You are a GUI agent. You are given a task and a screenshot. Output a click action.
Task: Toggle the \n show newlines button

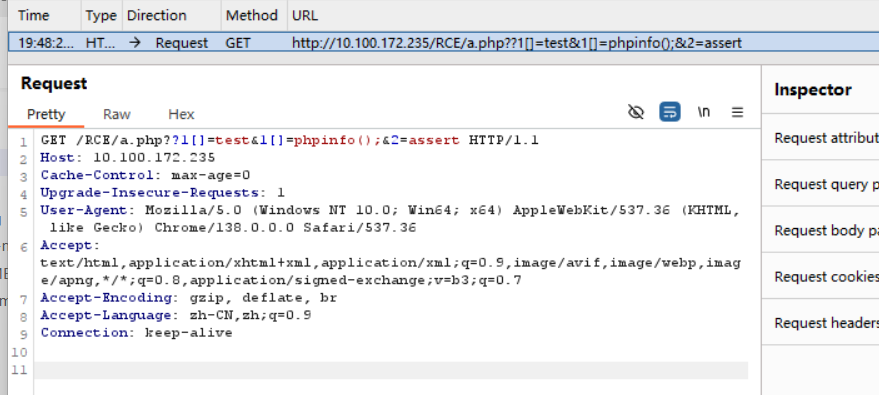[704, 112]
